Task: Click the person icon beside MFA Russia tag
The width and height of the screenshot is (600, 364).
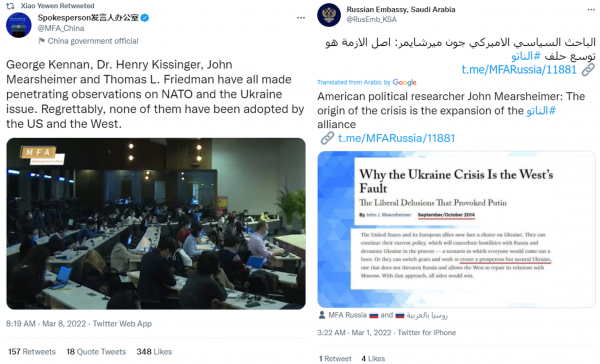Action: pyautogui.click(x=321, y=315)
